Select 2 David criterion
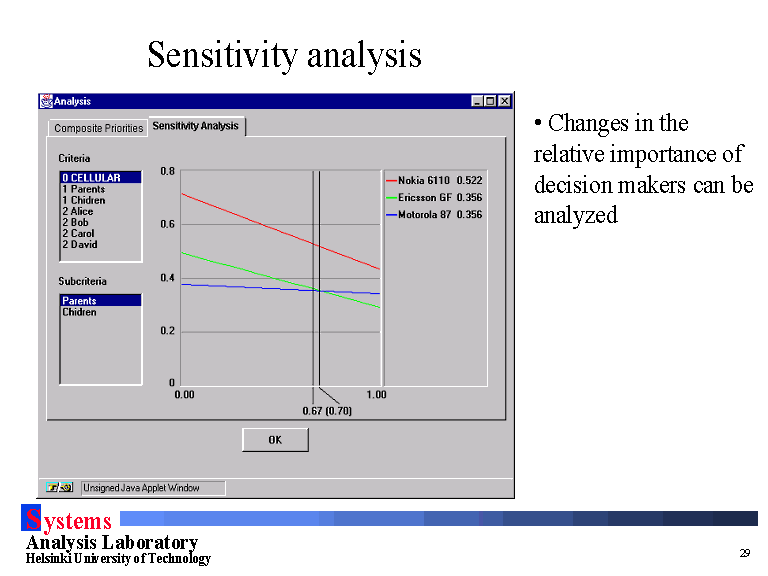 (x=79, y=244)
